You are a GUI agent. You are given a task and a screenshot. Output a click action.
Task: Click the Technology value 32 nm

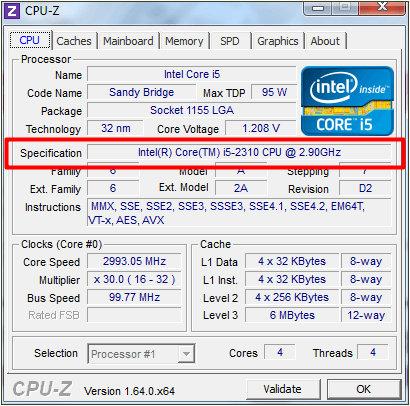(116, 128)
